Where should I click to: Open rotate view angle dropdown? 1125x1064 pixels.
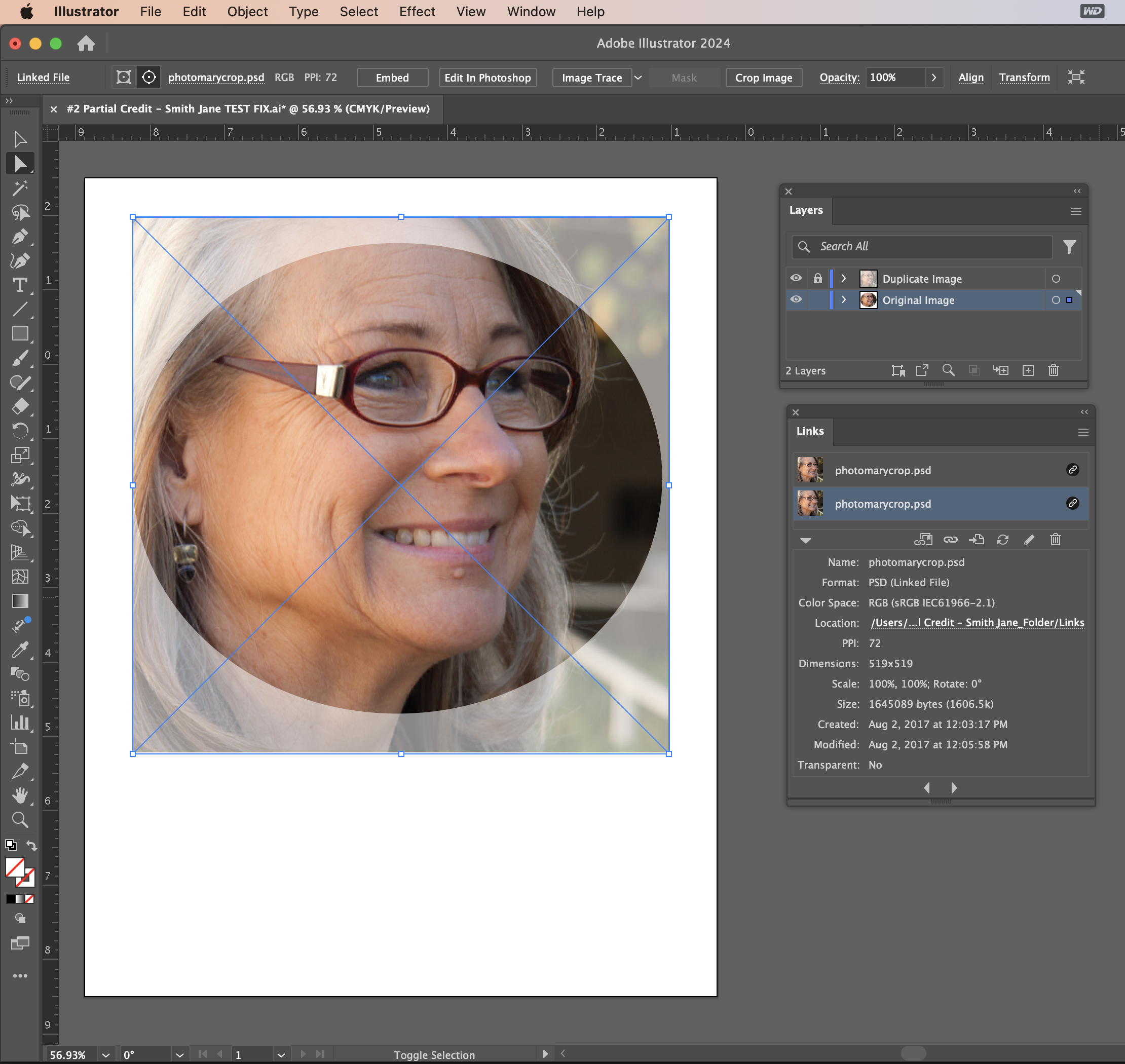[180, 1055]
